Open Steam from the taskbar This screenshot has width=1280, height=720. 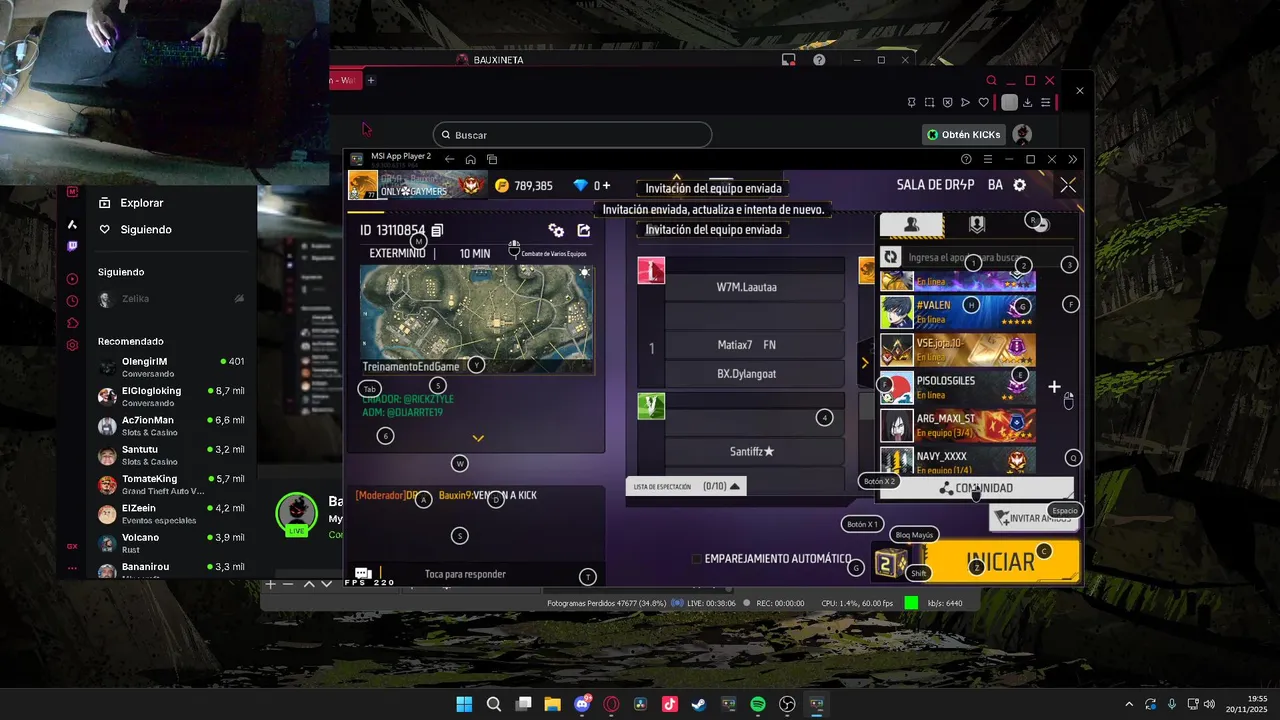click(699, 704)
